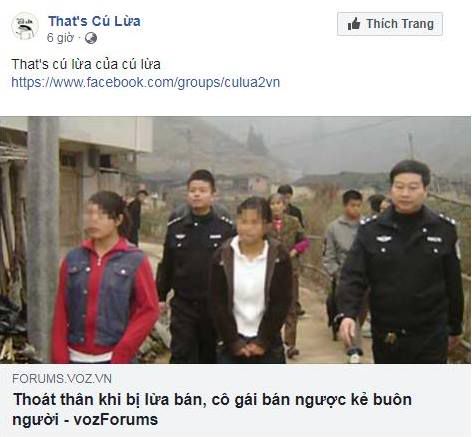This screenshot has height=437, width=472.
Task: Click the FORUMS.VOZ.VN domain label
Action: (x=62, y=379)
